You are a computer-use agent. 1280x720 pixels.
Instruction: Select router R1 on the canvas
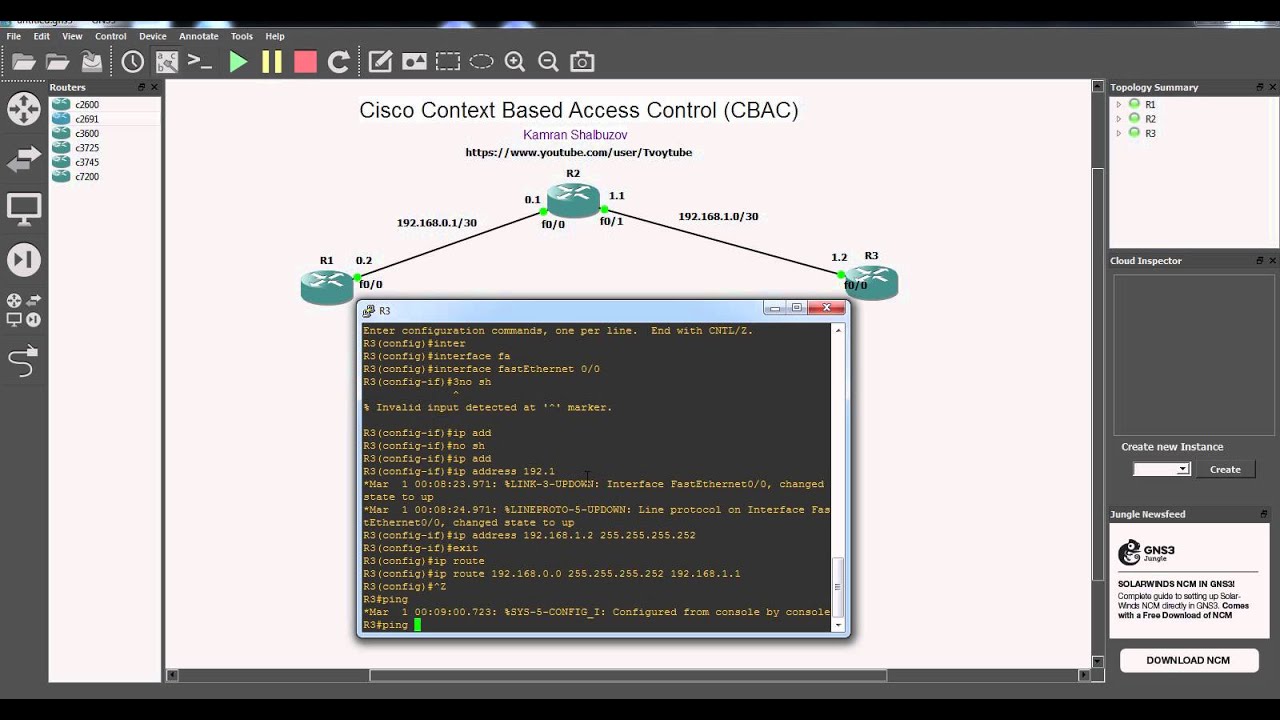click(327, 287)
